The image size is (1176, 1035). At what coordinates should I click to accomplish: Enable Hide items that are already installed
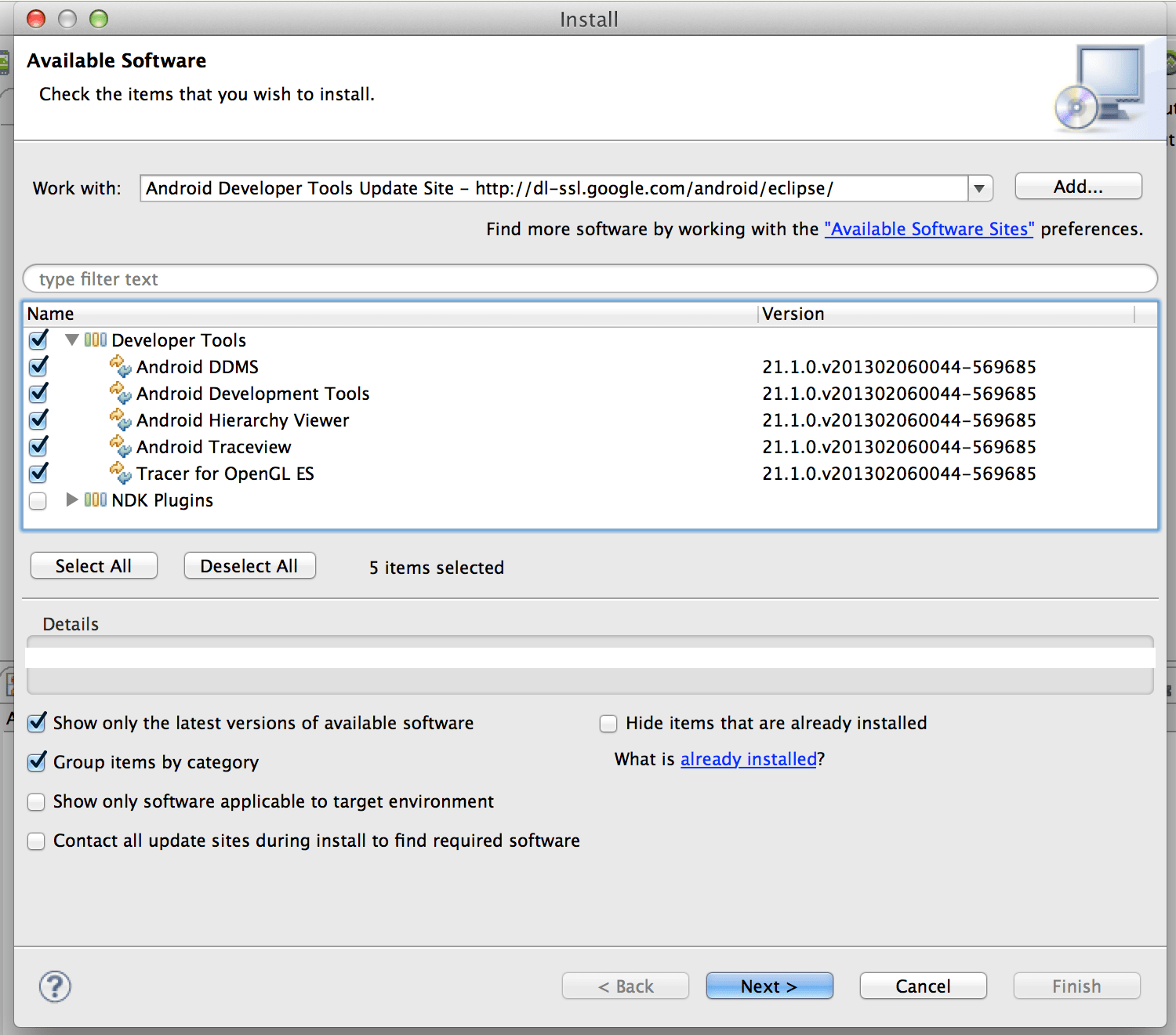coord(608,723)
